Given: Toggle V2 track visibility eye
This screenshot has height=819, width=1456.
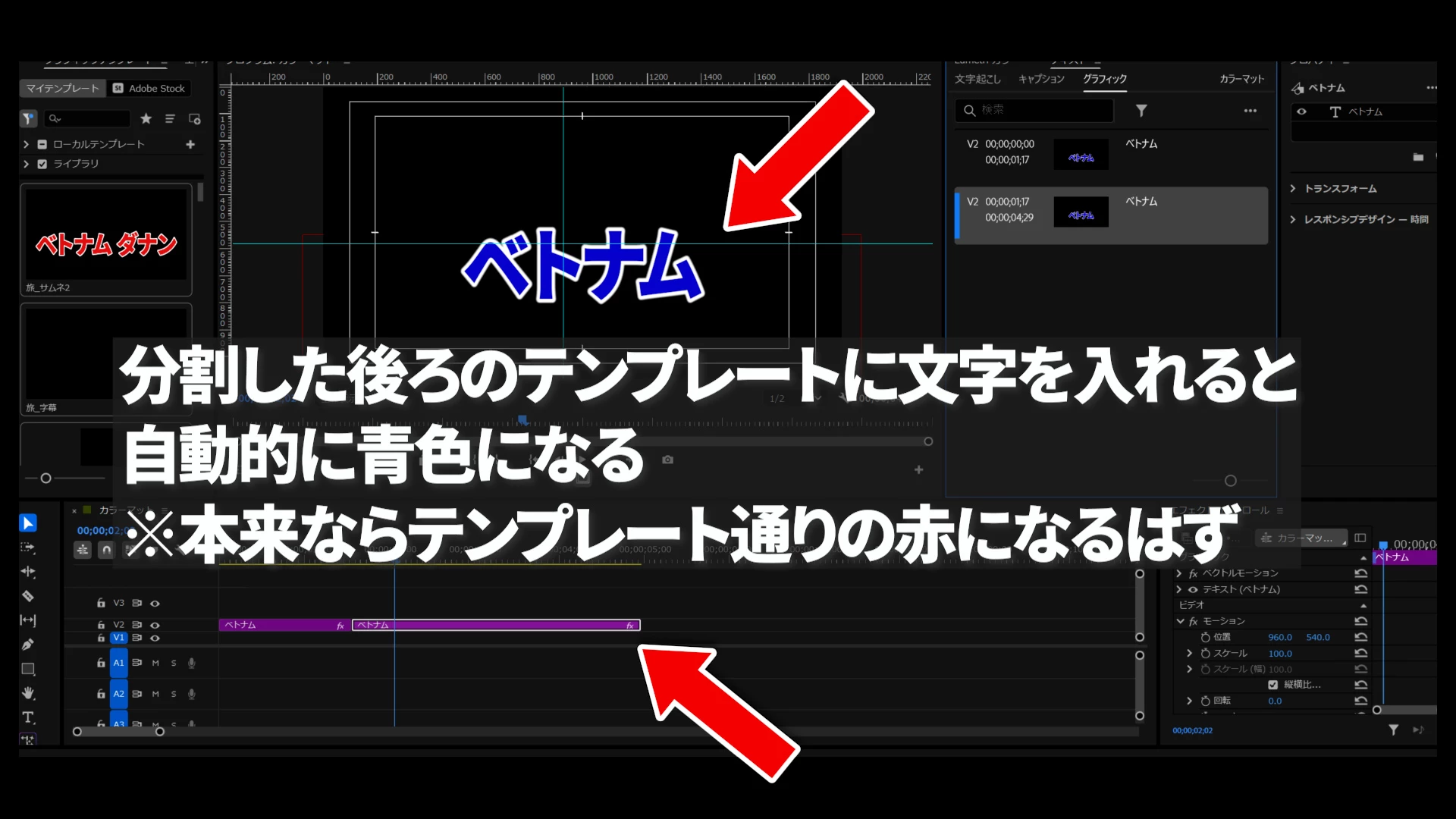Looking at the screenshot, I should click(155, 626).
